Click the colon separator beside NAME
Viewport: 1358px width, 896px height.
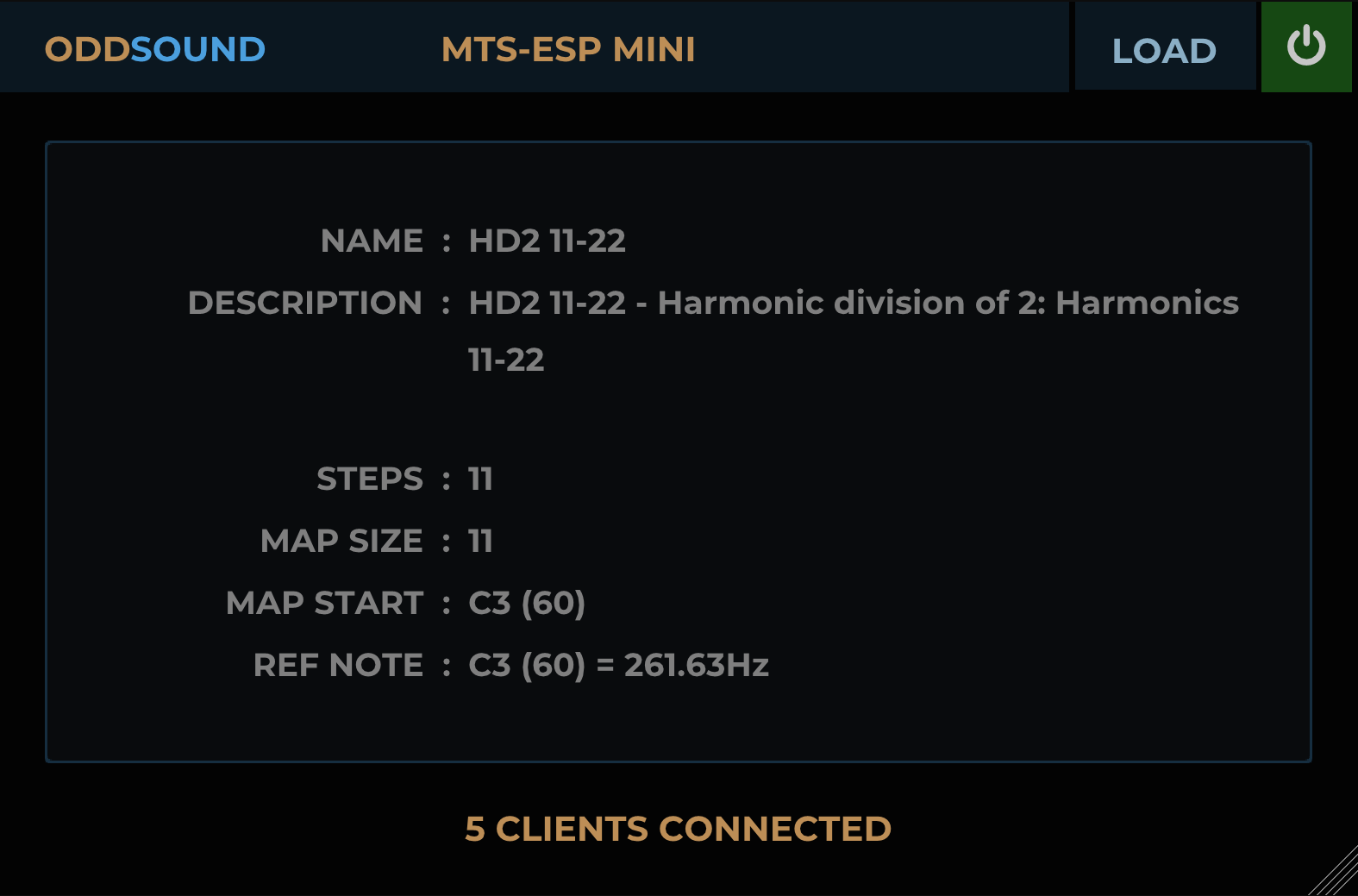pyautogui.click(x=447, y=241)
